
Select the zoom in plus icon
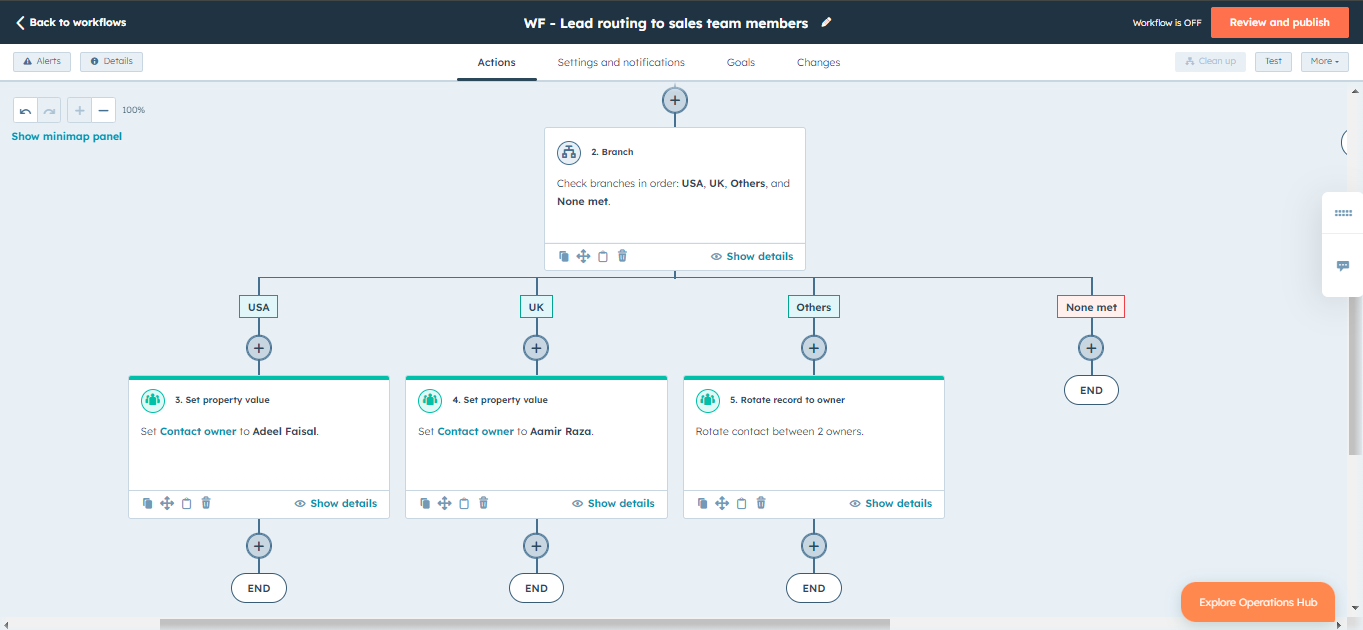coord(79,110)
